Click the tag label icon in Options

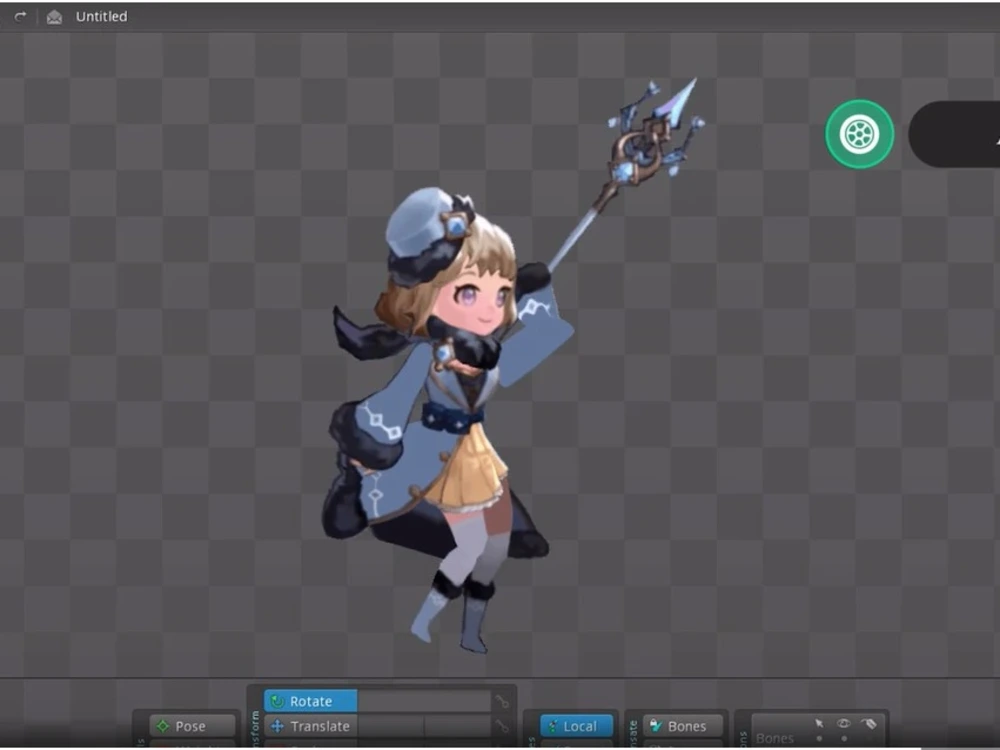point(869,723)
